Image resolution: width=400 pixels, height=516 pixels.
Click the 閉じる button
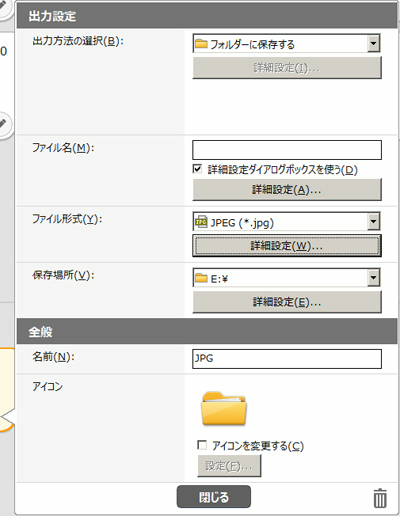214,497
